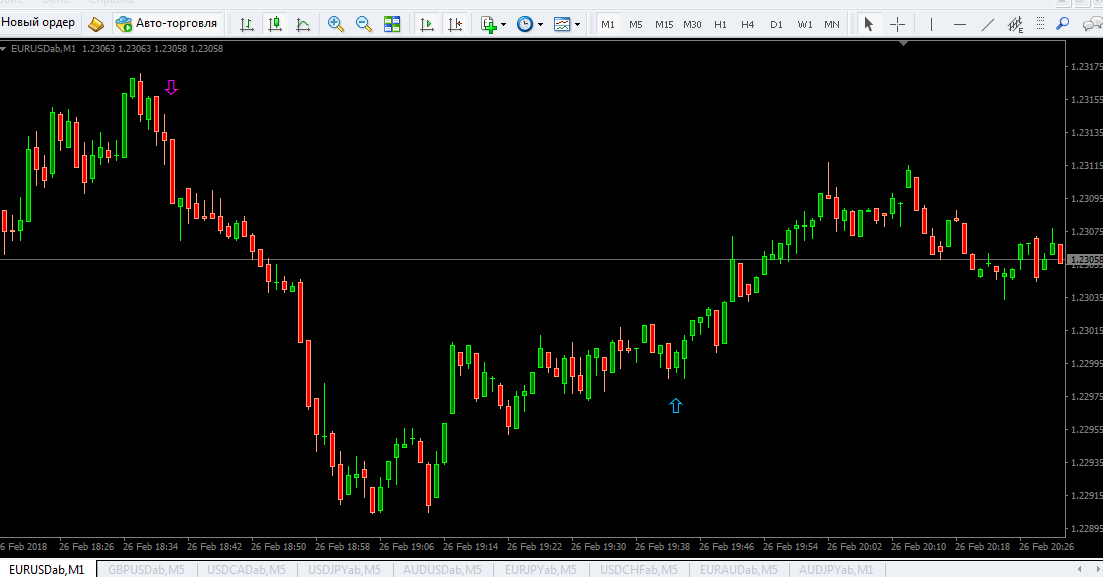This screenshot has width=1103, height=577.
Task: Open the Новый ордер dialog
Action: (39, 23)
